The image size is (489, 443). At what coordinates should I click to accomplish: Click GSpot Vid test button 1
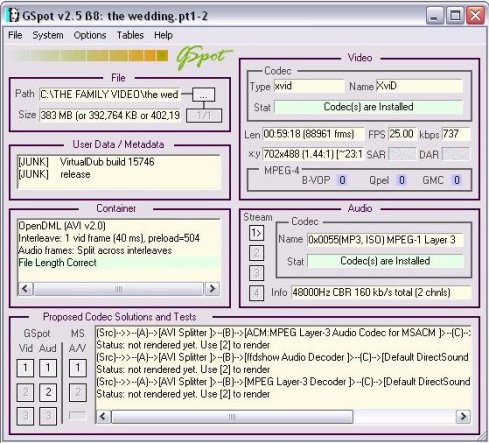(25, 368)
